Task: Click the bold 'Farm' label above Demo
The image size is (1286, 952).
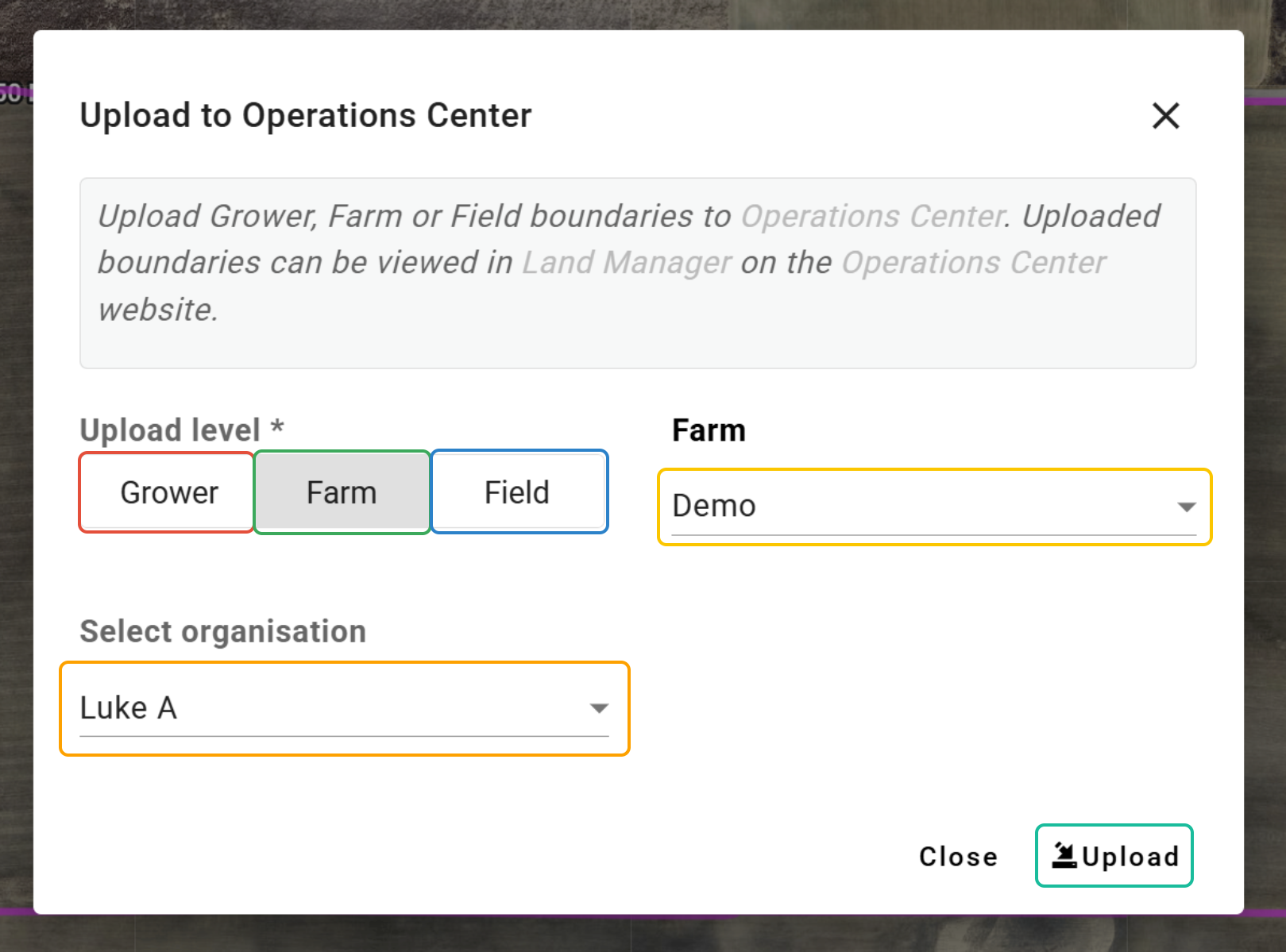Action: 709,430
